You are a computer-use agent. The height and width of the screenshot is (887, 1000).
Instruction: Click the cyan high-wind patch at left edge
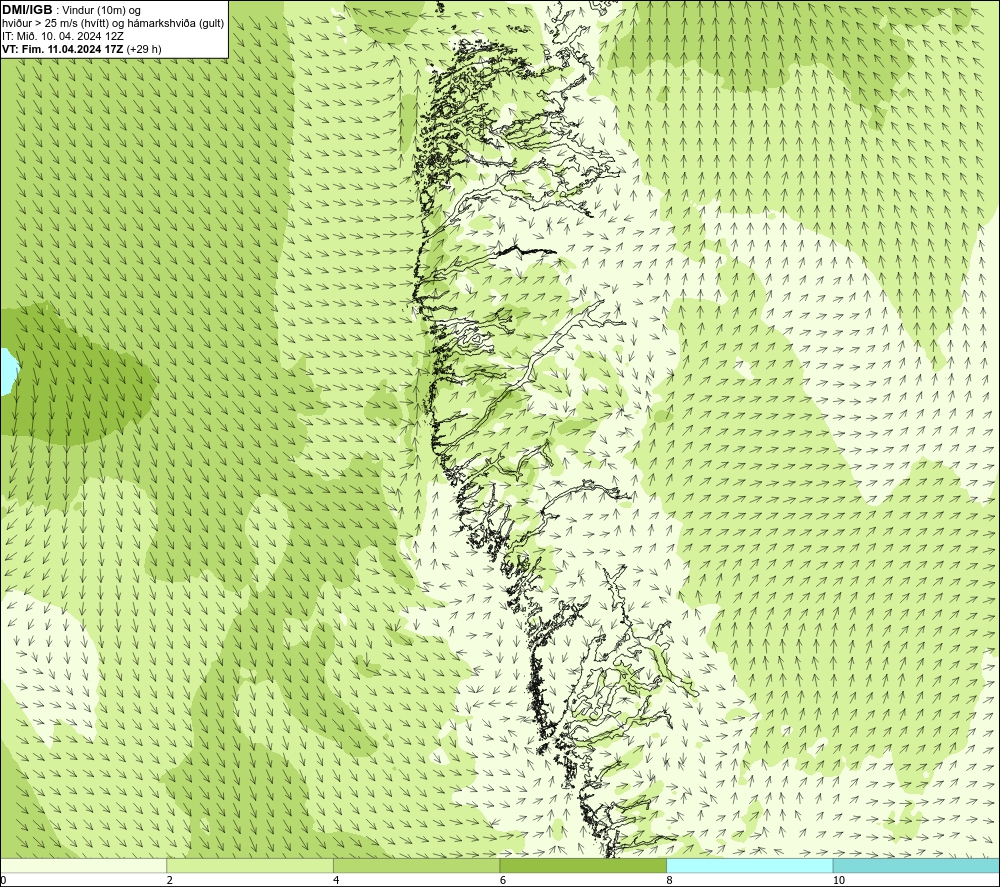coord(7,371)
